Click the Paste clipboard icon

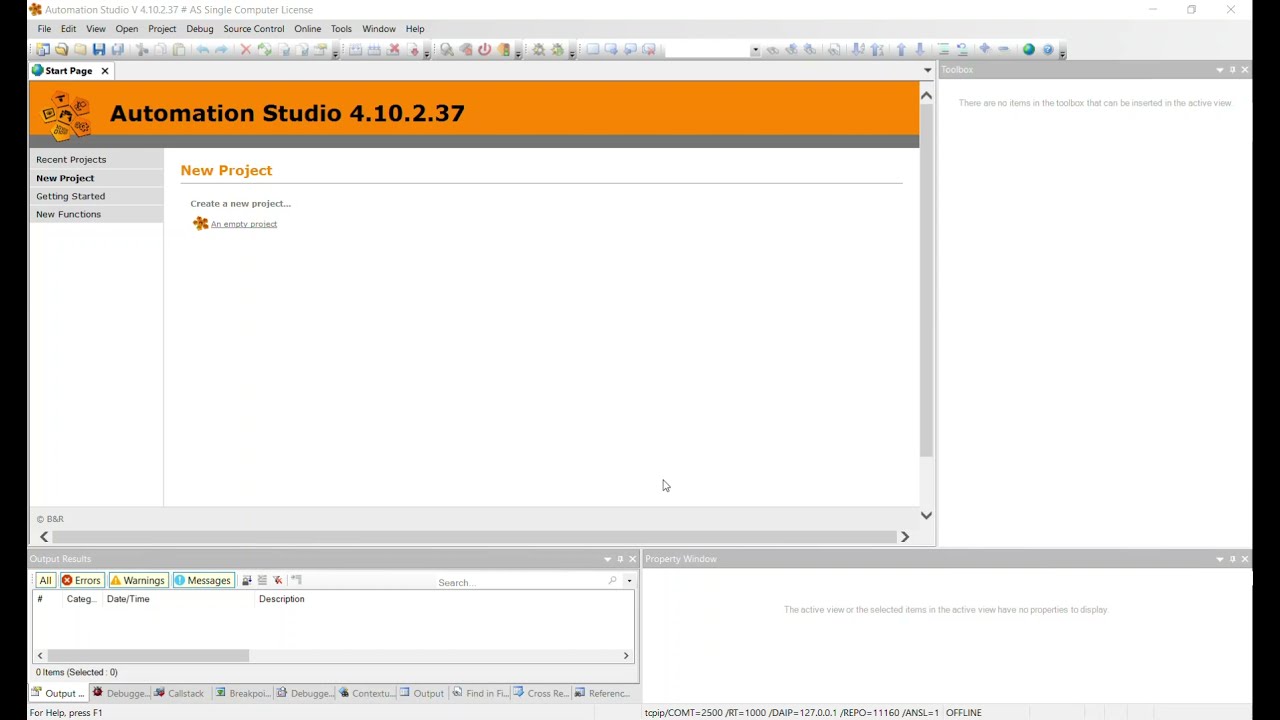(x=179, y=49)
